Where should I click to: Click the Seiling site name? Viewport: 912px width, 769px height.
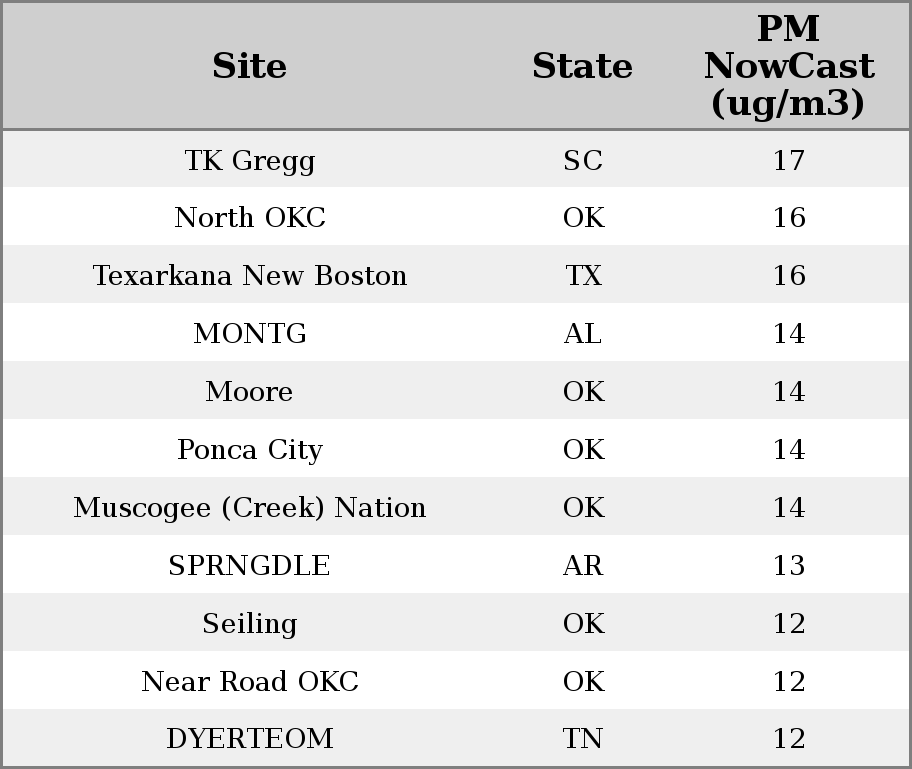[250, 624]
